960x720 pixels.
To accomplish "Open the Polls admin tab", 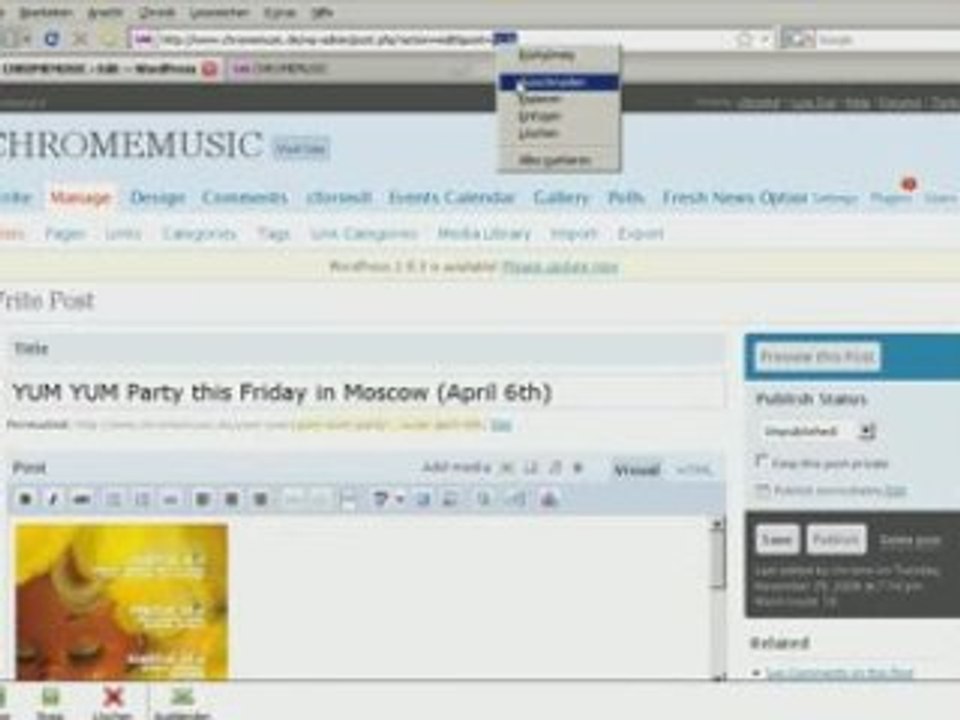I will point(626,198).
